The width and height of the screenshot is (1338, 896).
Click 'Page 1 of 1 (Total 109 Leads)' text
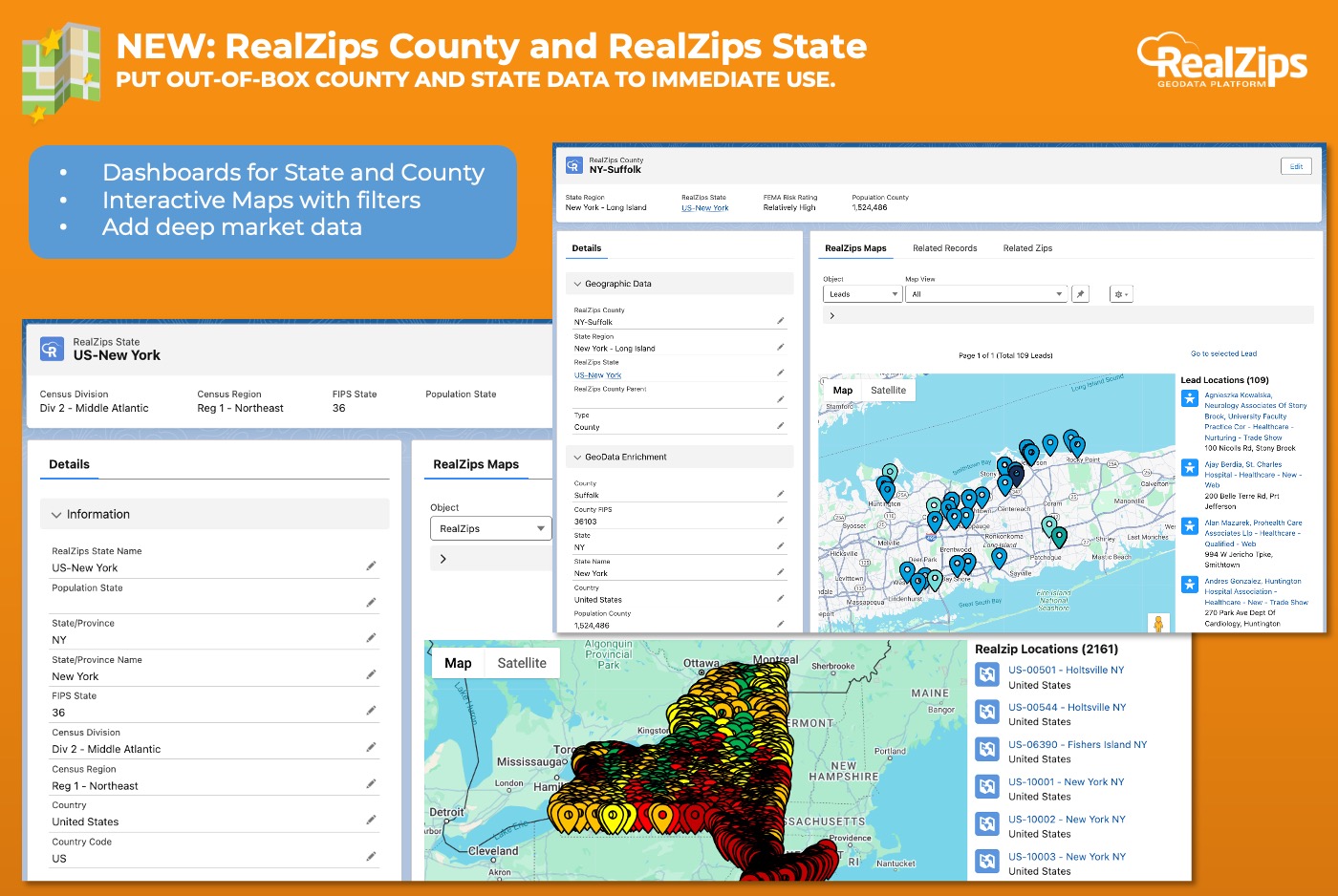point(1005,355)
